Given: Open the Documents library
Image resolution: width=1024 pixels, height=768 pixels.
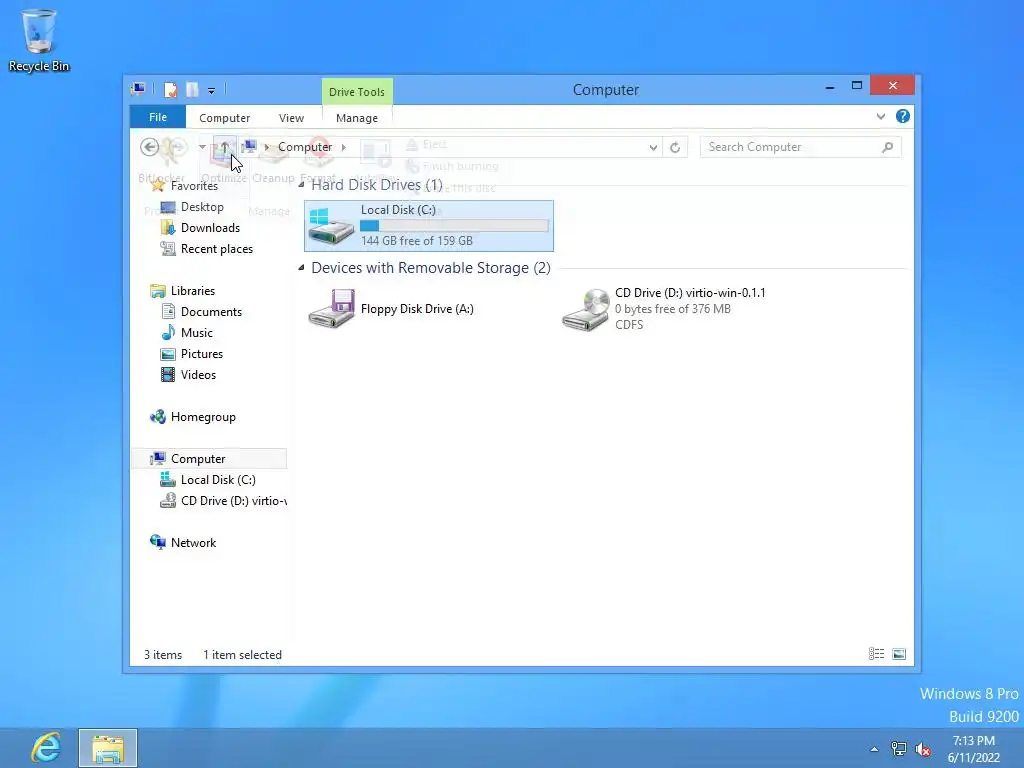Looking at the screenshot, I should tap(211, 312).
